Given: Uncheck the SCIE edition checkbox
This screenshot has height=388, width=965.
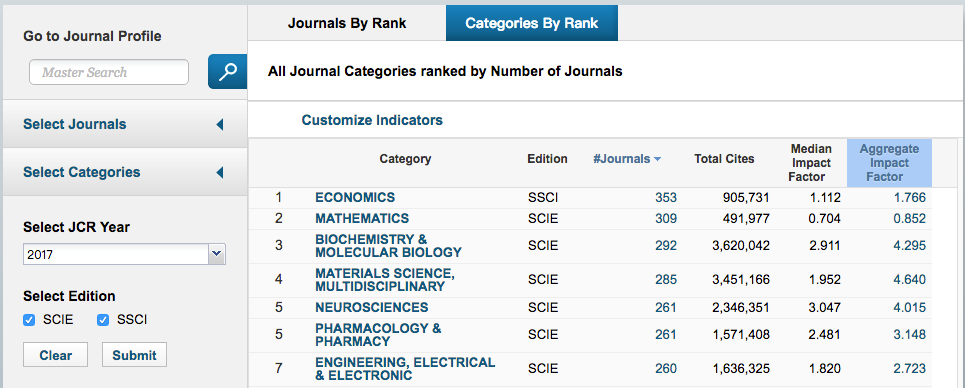Looking at the screenshot, I should 29,320.
